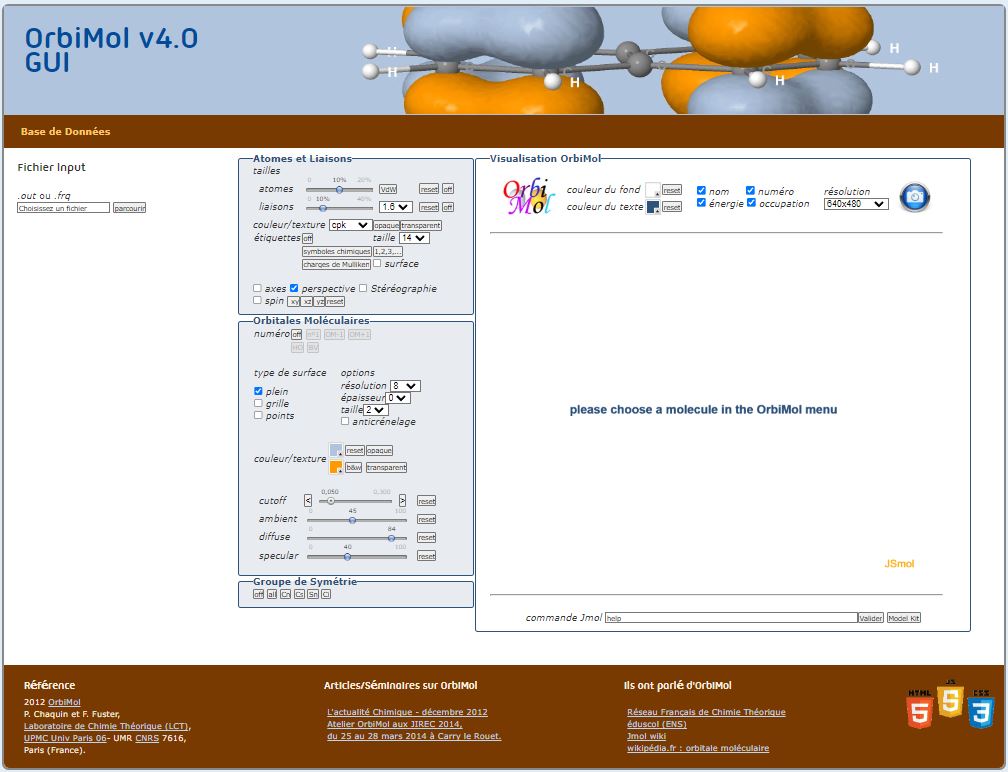The height and width of the screenshot is (772, 1008).
Task: Click the commande Jmol input field
Action: click(732, 618)
